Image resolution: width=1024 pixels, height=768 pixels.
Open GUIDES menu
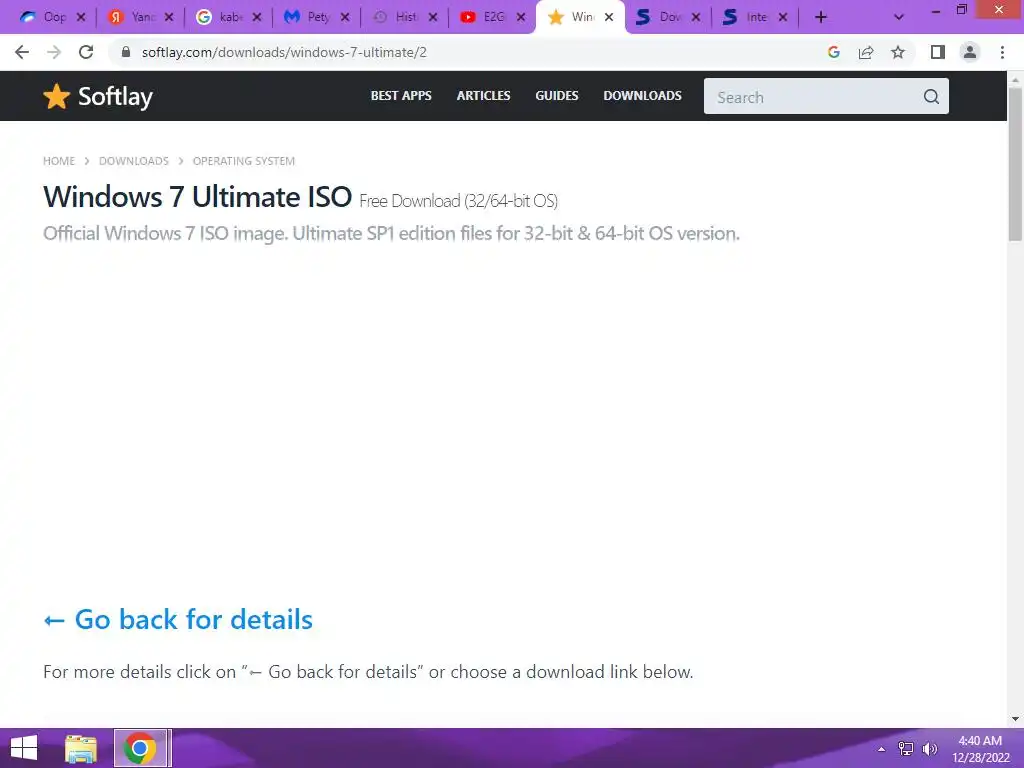point(557,95)
